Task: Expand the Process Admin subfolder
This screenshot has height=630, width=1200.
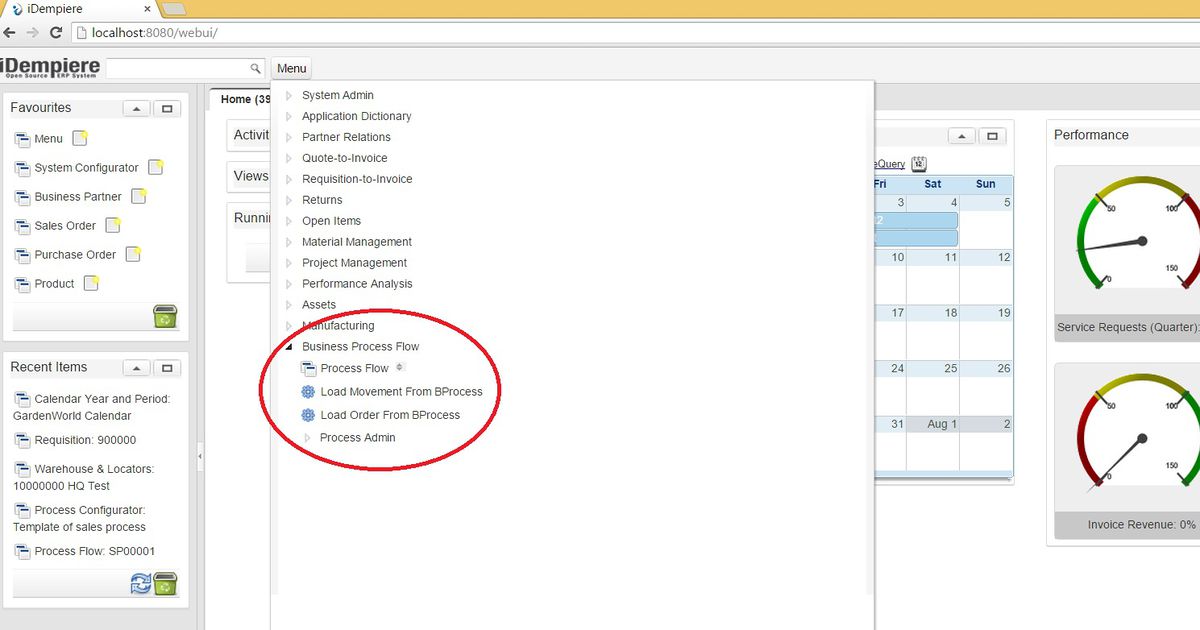Action: [x=308, y=438]
